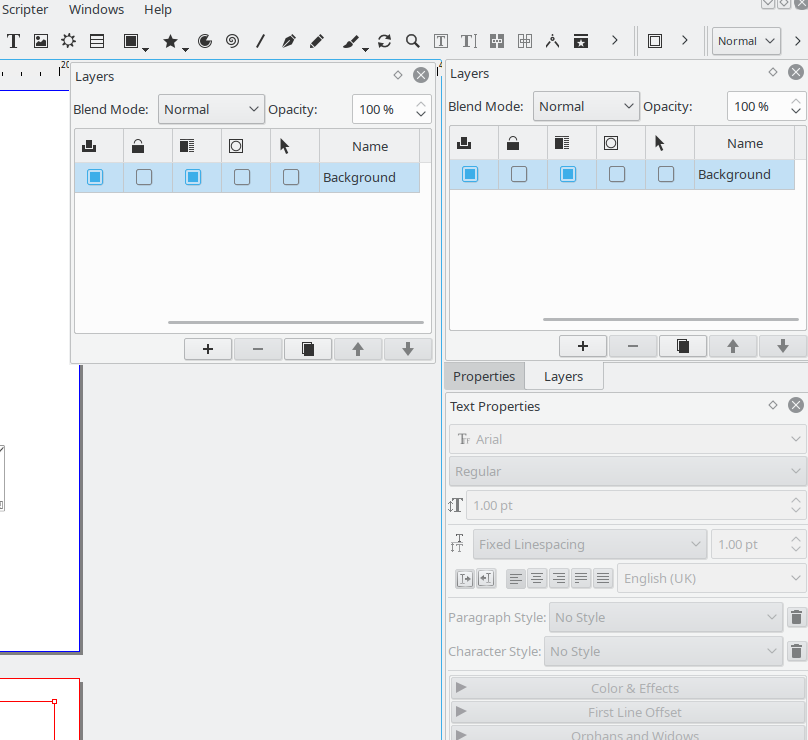Click Opacity field in docked Layers panel
808x740 pixels.
point(755,106)
